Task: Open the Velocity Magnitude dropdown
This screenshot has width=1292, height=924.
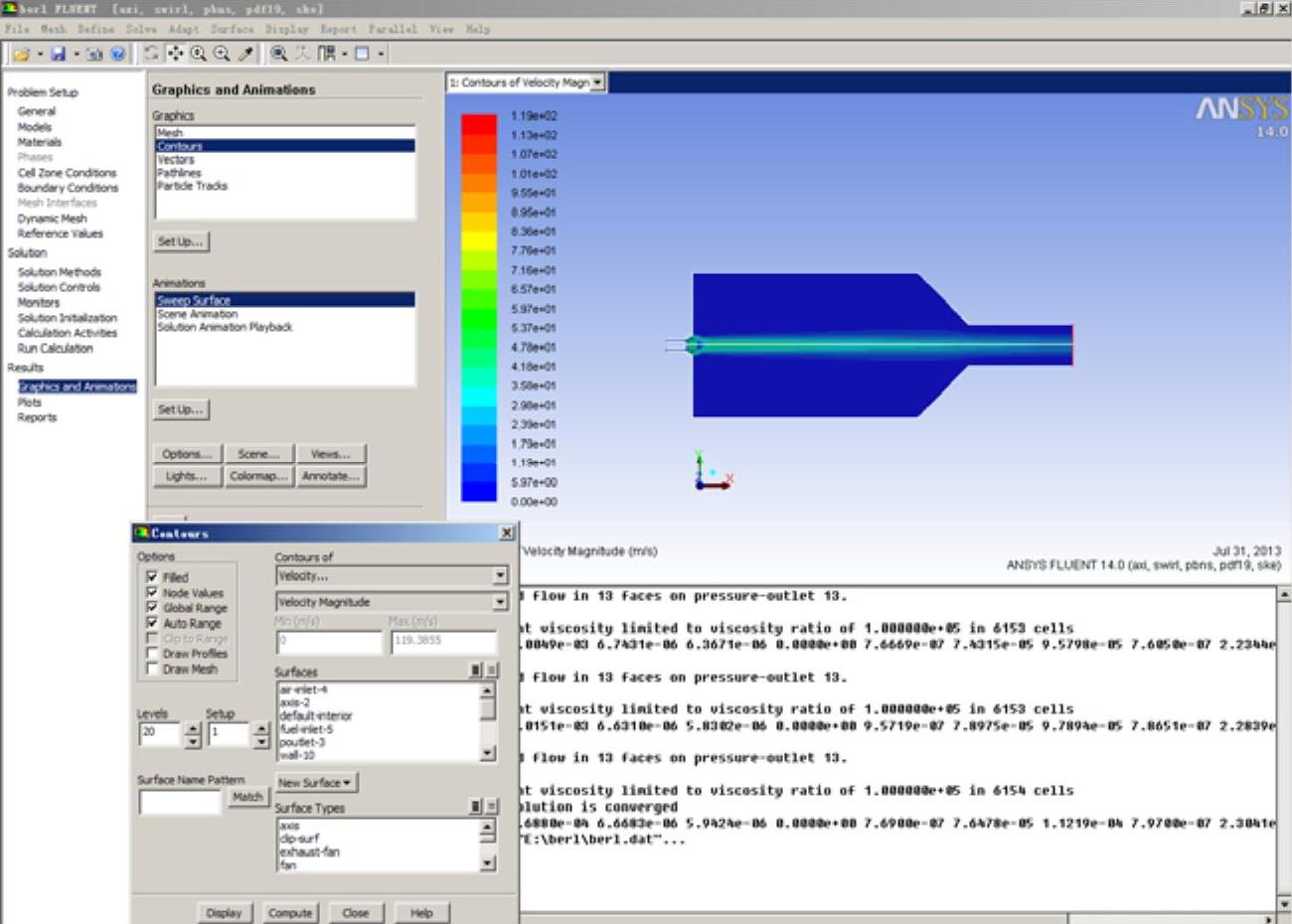Action: [x=500, y=602]
